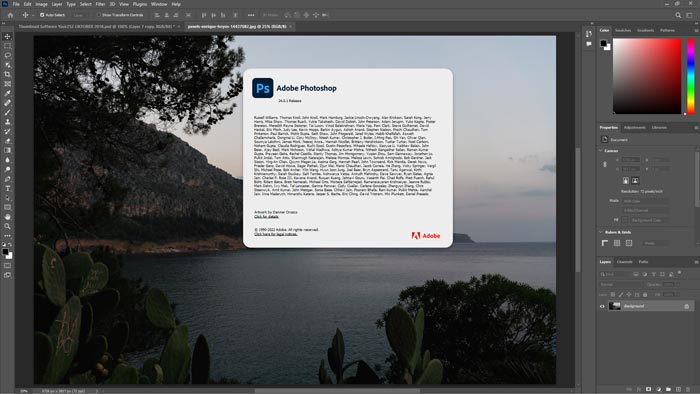Image resolution: width=700 pixels, height=394 pixels.
Task: Toggle lock all padlock in Layers panel
Action: point(645,294)
